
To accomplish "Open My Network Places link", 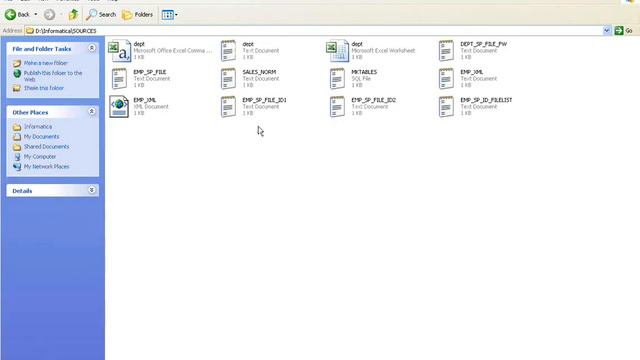I will click(x=46, y=167).
